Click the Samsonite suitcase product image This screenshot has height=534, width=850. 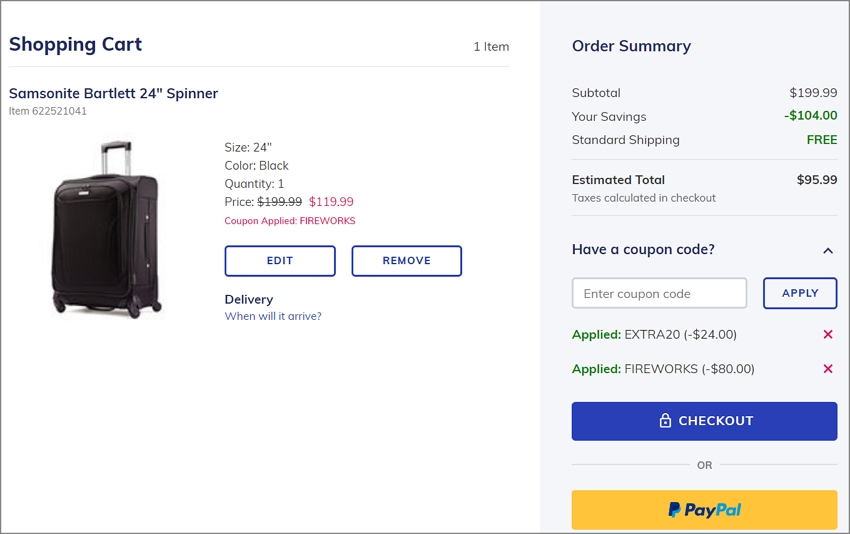(x=106, y=229)
